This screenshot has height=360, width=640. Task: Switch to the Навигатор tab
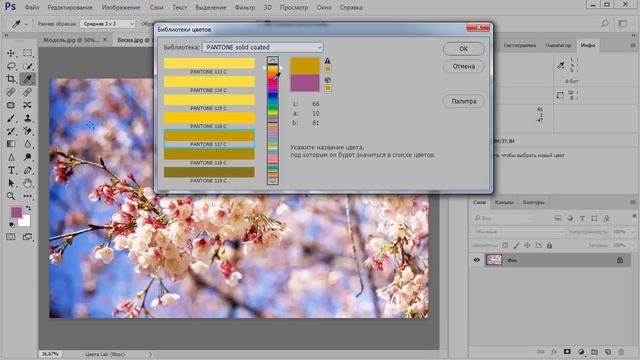(x=558, y=45)
